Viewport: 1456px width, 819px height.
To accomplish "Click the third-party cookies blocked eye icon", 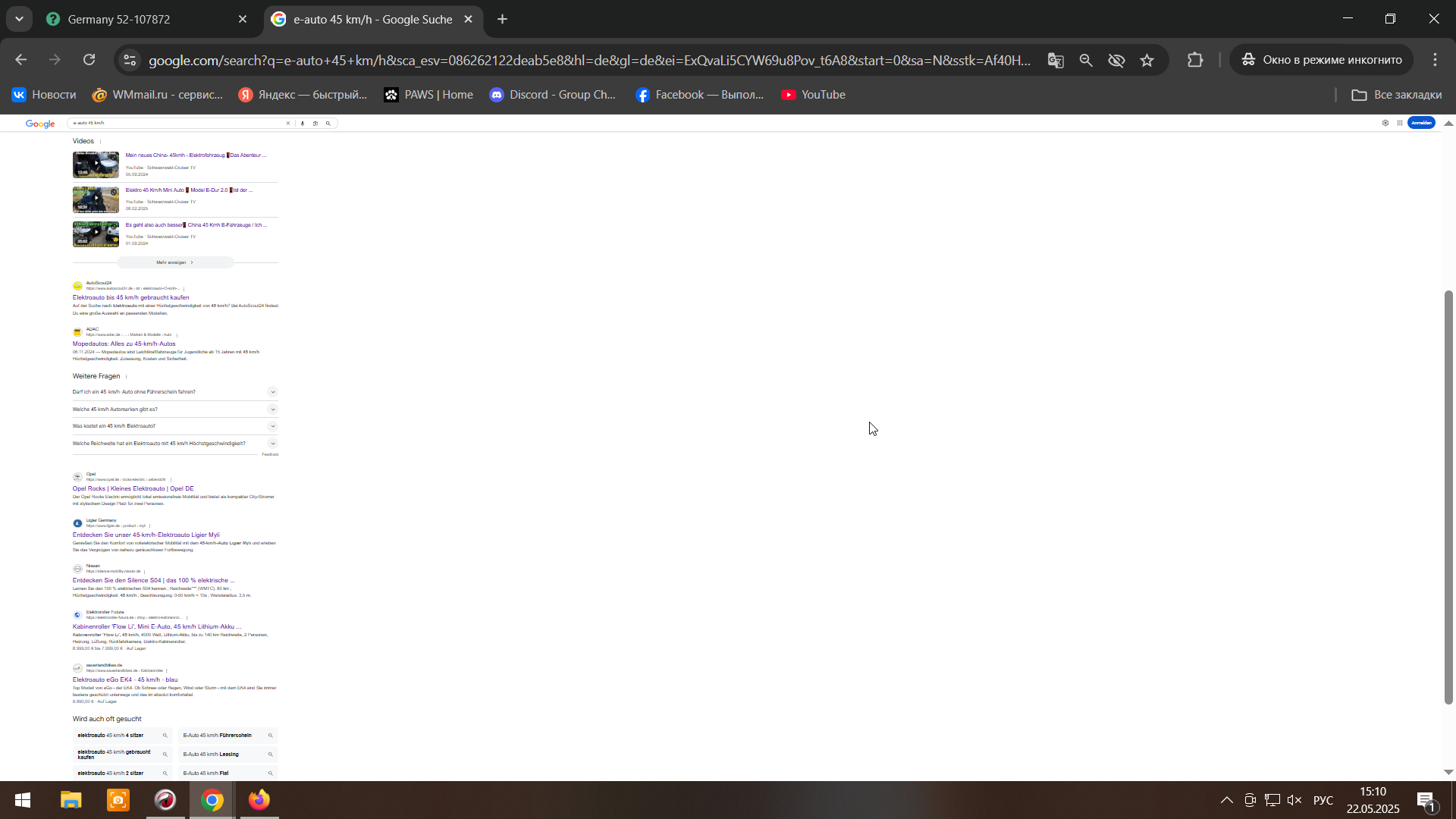I will 1116,60.
